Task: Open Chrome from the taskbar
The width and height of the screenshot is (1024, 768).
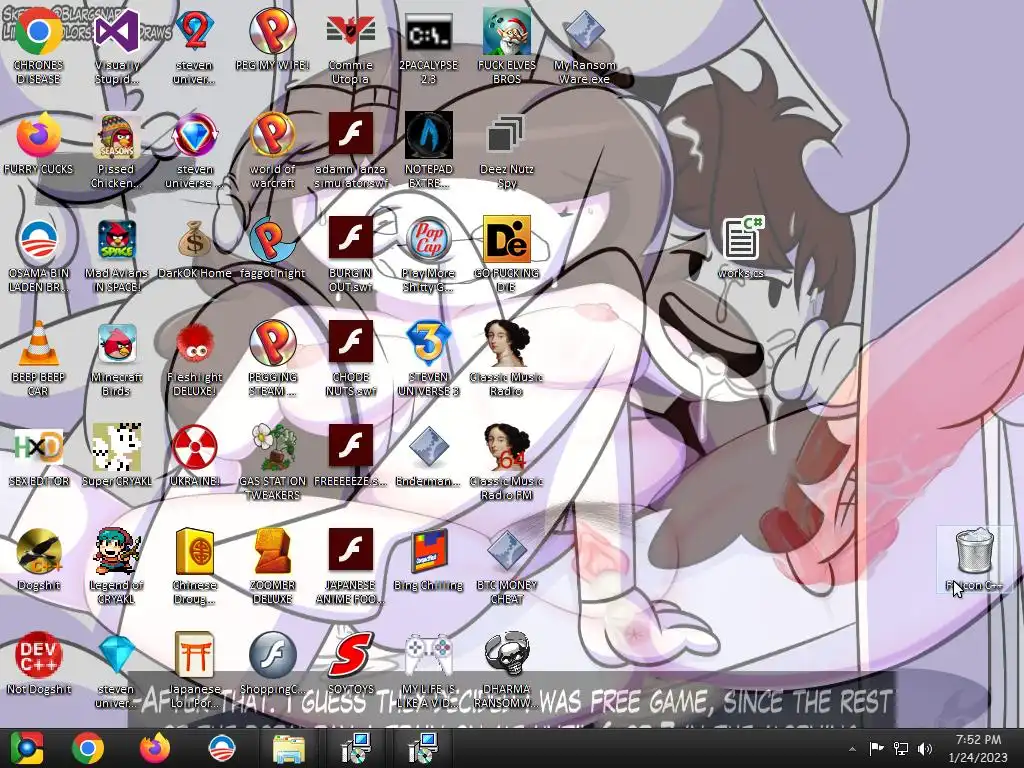Action: click(x=88, y=748)
